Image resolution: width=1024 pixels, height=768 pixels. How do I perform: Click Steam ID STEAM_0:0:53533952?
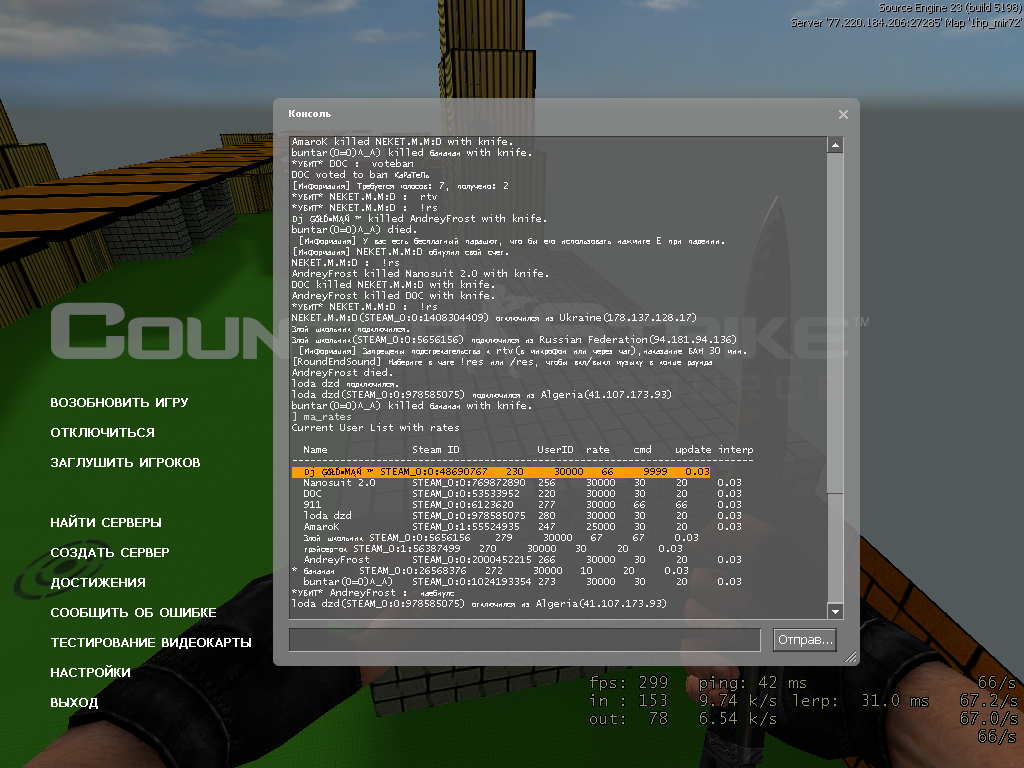coord(466,494)
